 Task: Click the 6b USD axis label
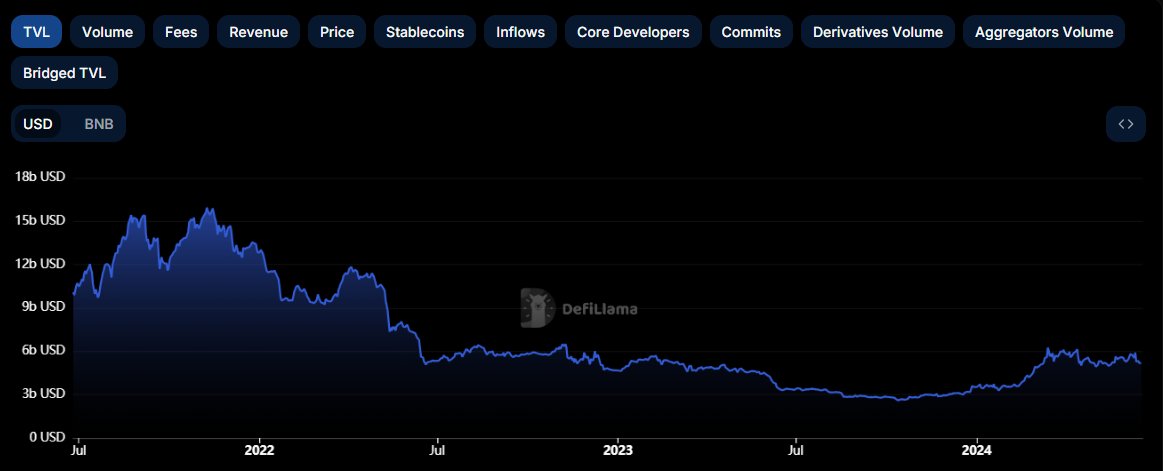(42, 350)
